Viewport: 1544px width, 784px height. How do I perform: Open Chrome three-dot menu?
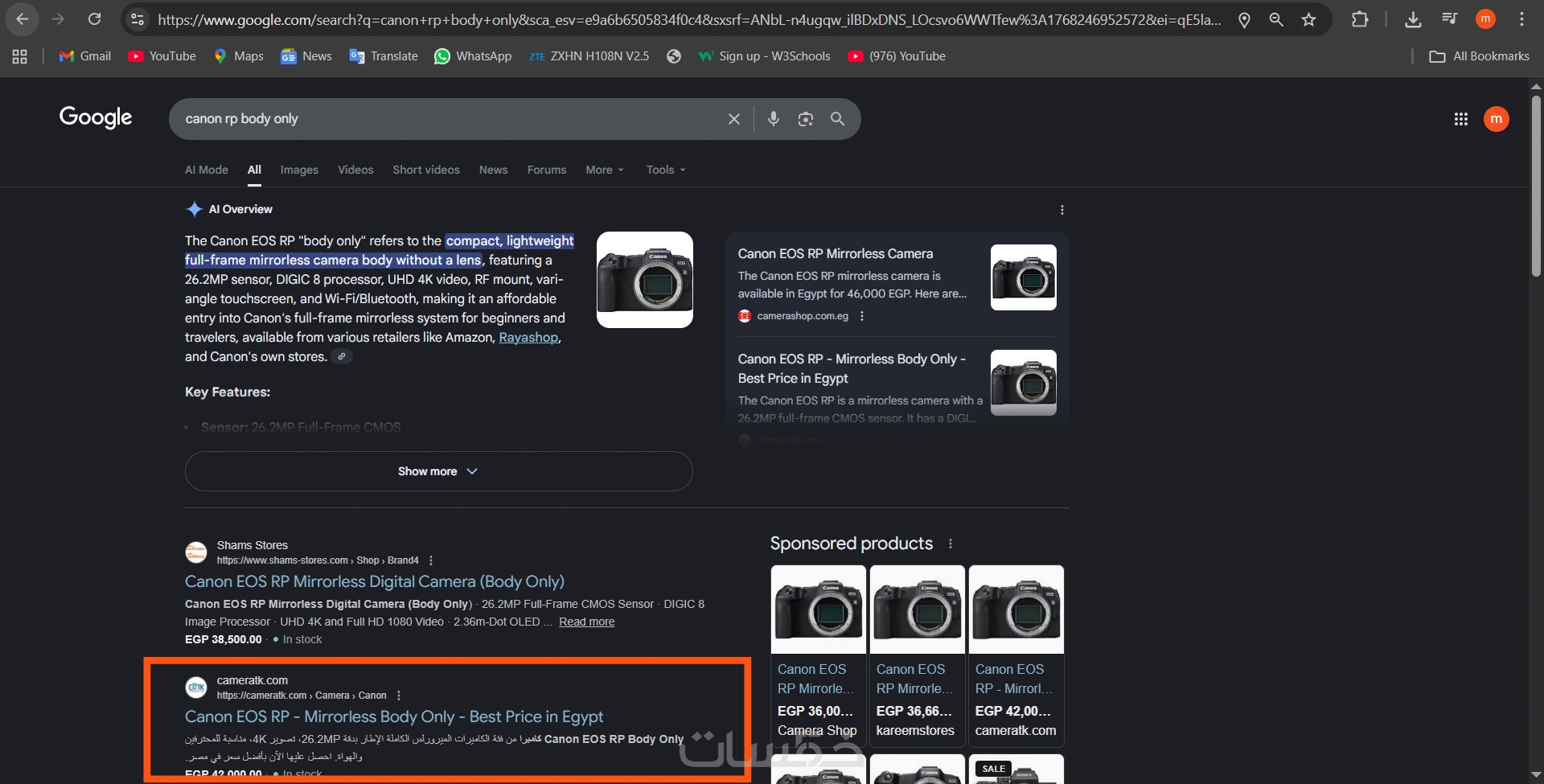[1521, 19]
